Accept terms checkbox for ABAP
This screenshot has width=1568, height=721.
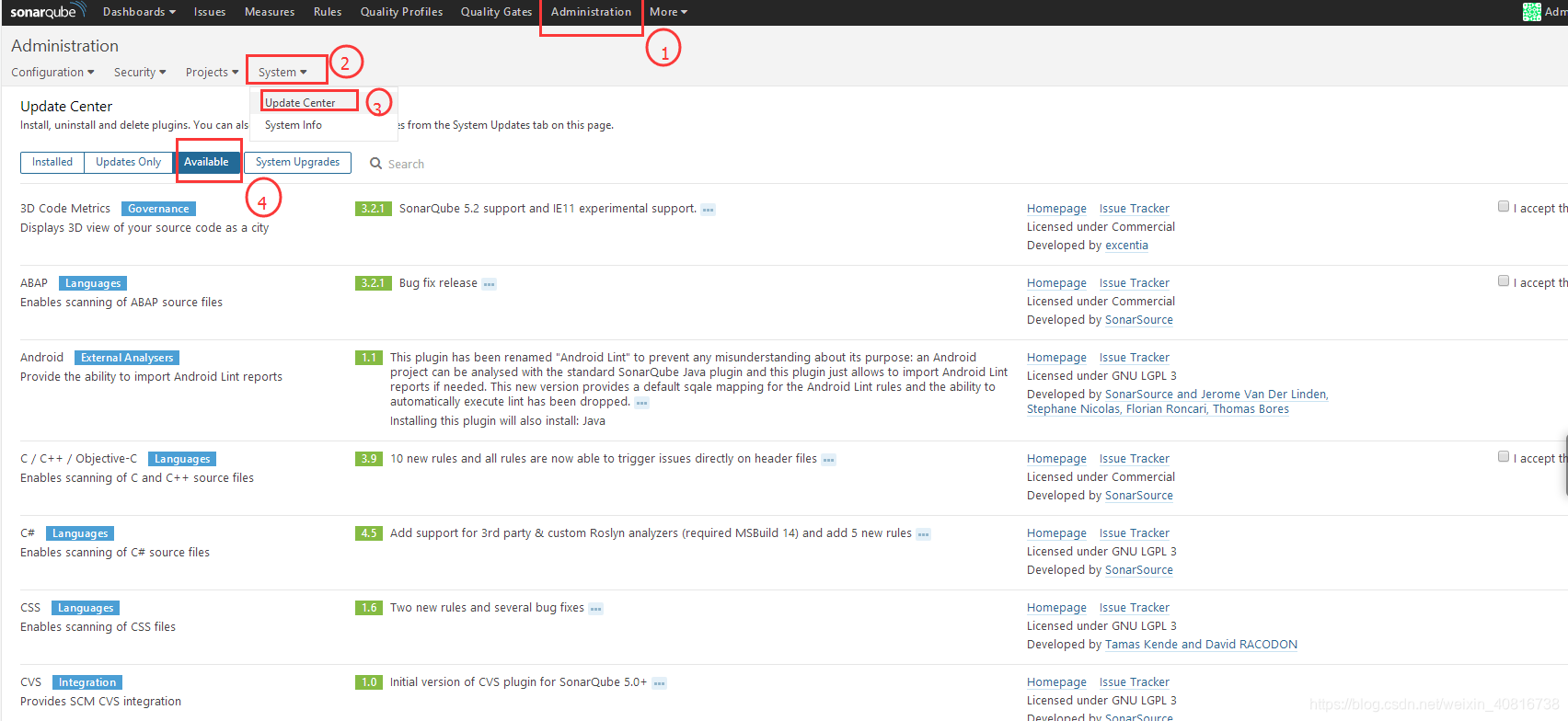pos(1504,281)
